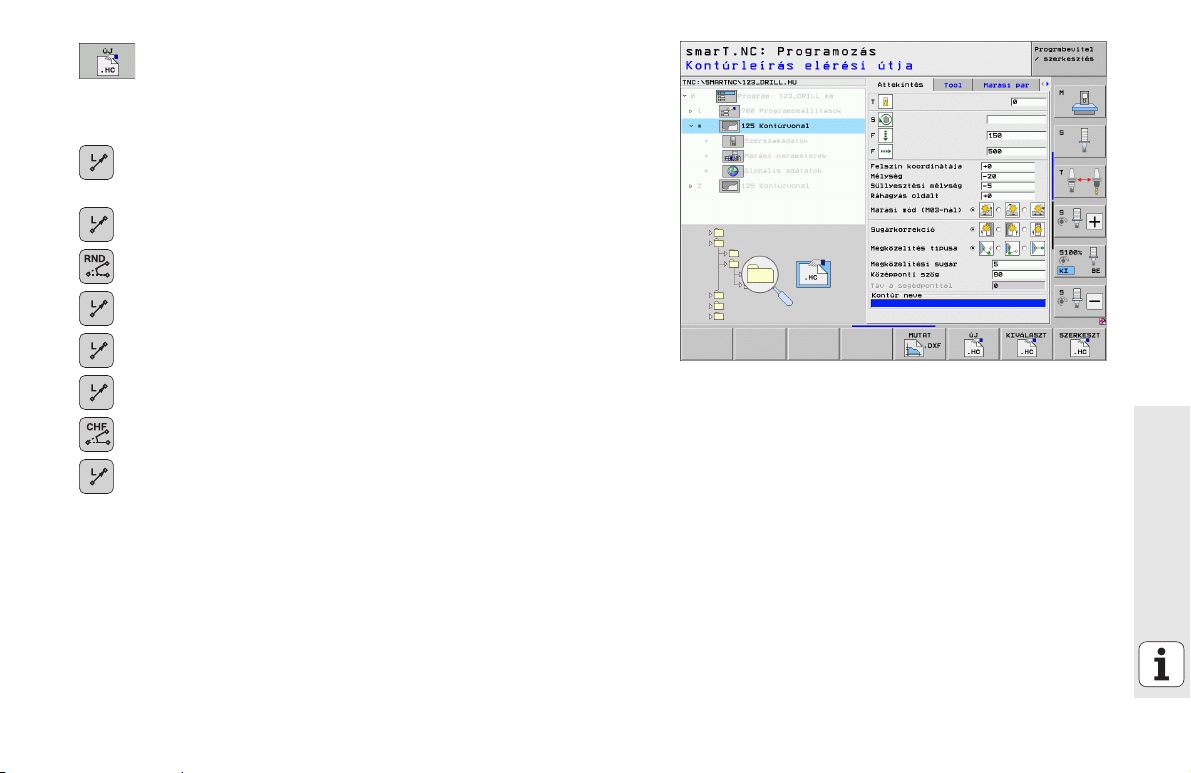This screenshot has width=1191, height=773.
Task: Click the M machine function icon on right panel
Action: point(1079,100)
